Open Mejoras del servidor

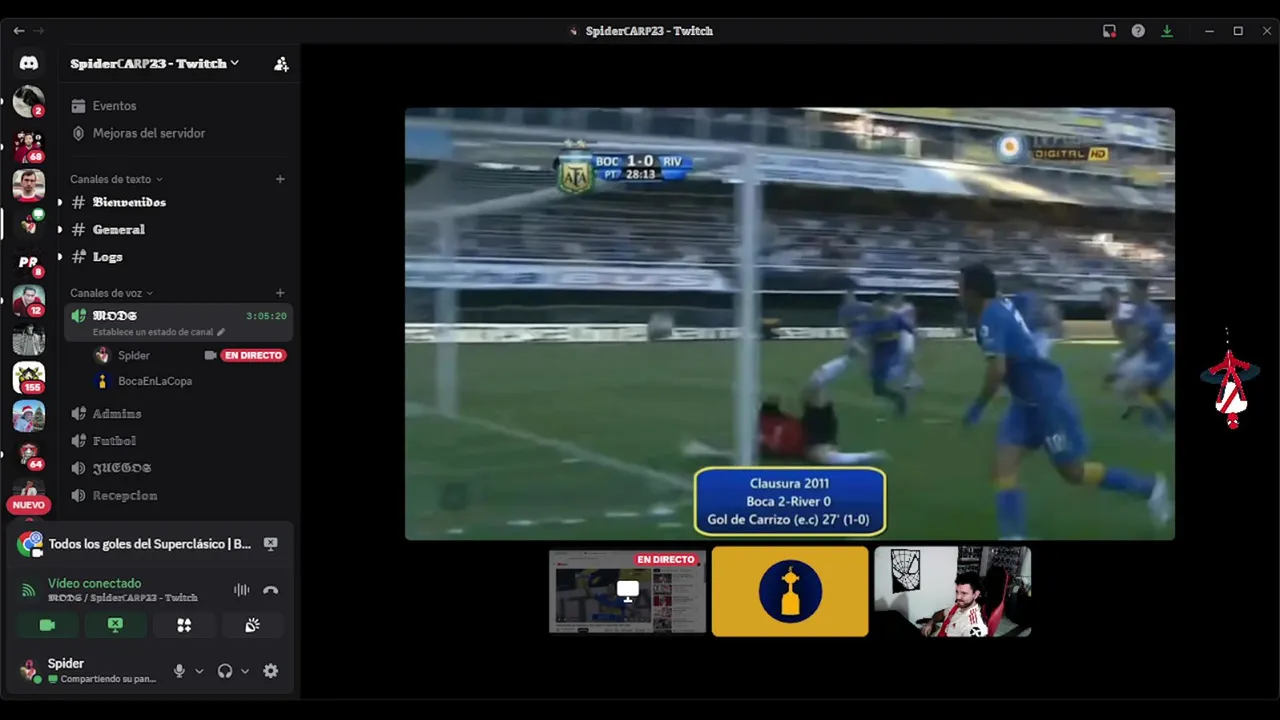[x=178, y=133]
